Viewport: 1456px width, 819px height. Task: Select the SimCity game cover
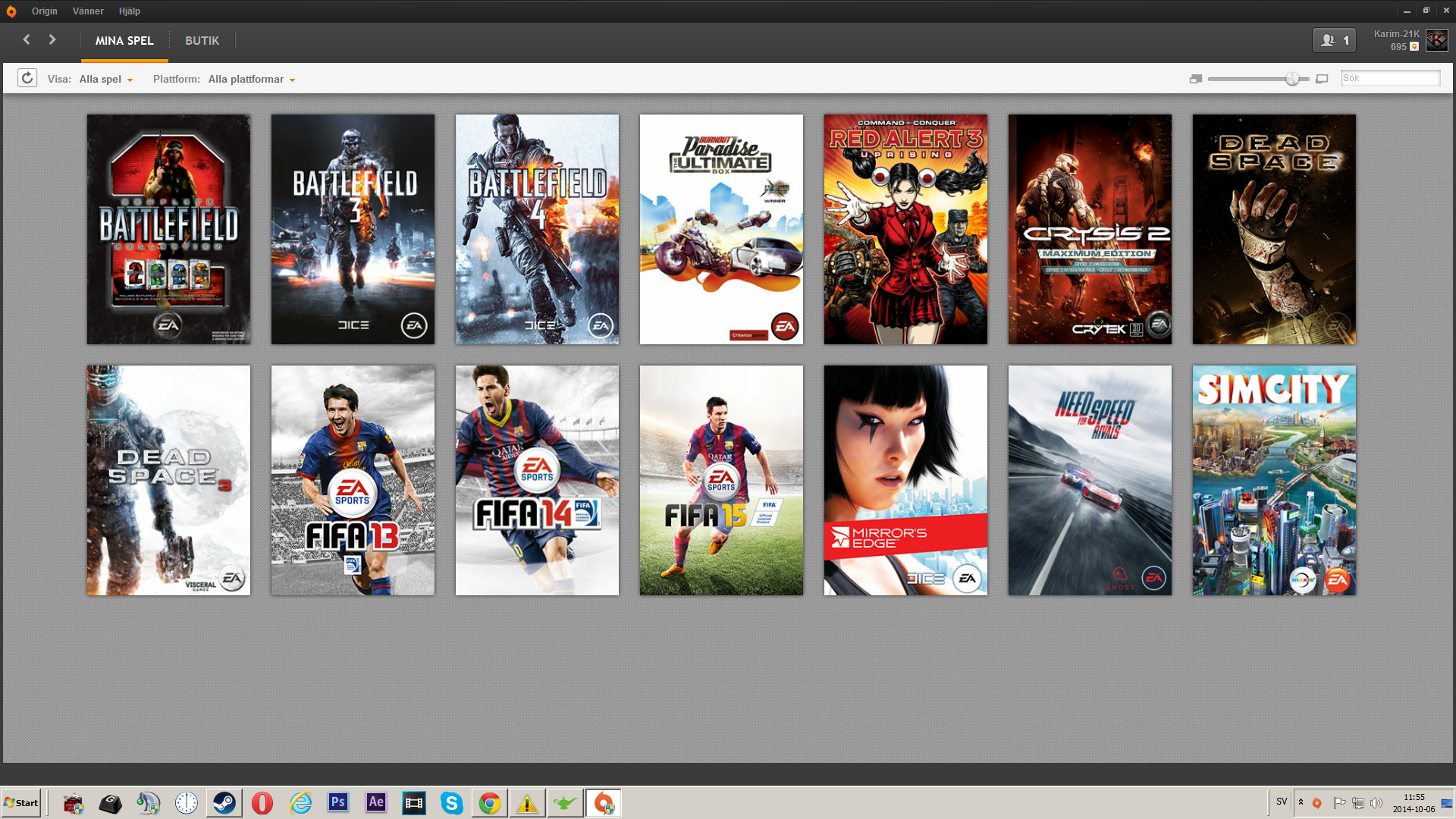(1274, 480)
